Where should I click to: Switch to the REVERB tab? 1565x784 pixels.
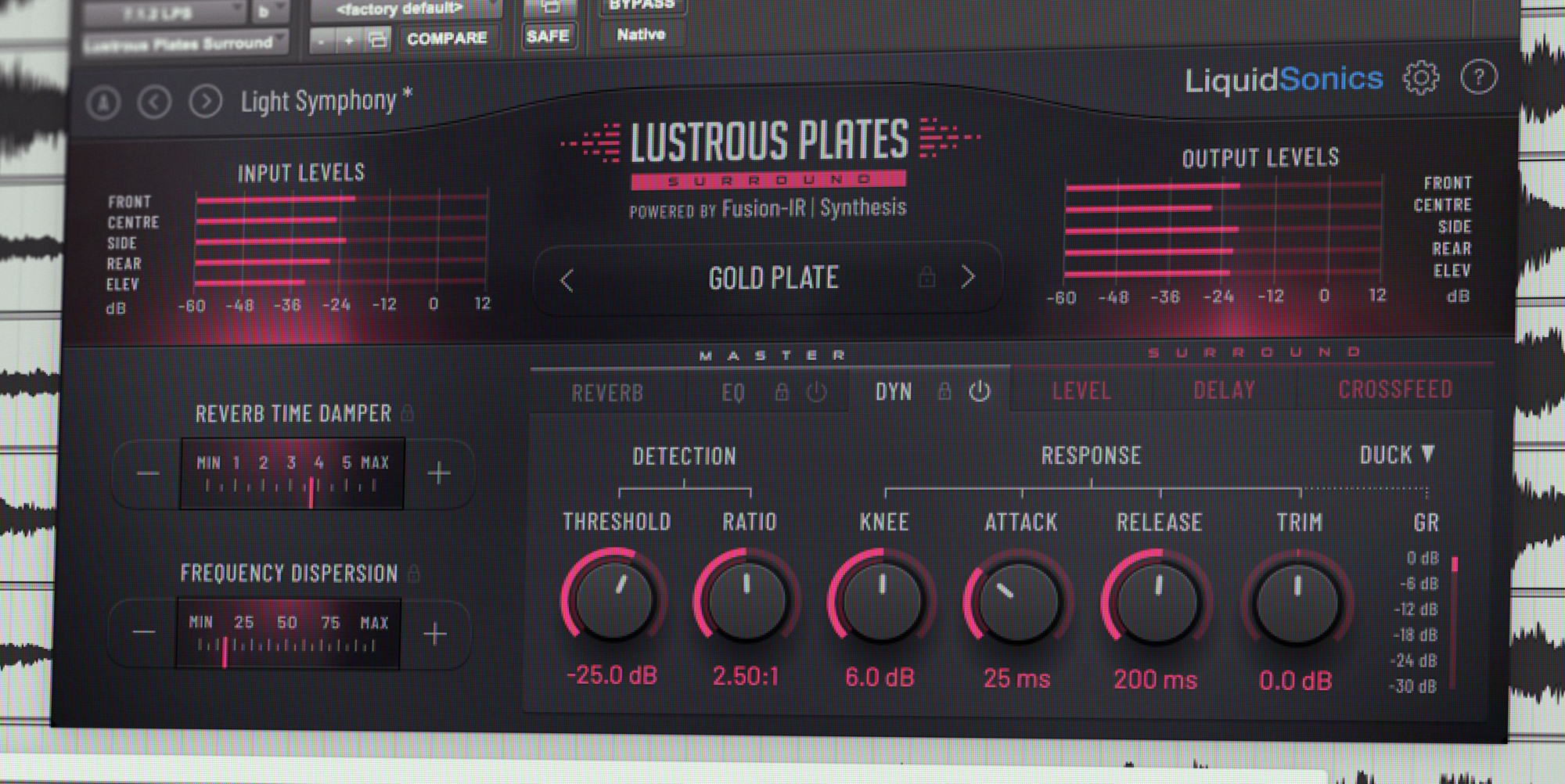coord(607,393)
